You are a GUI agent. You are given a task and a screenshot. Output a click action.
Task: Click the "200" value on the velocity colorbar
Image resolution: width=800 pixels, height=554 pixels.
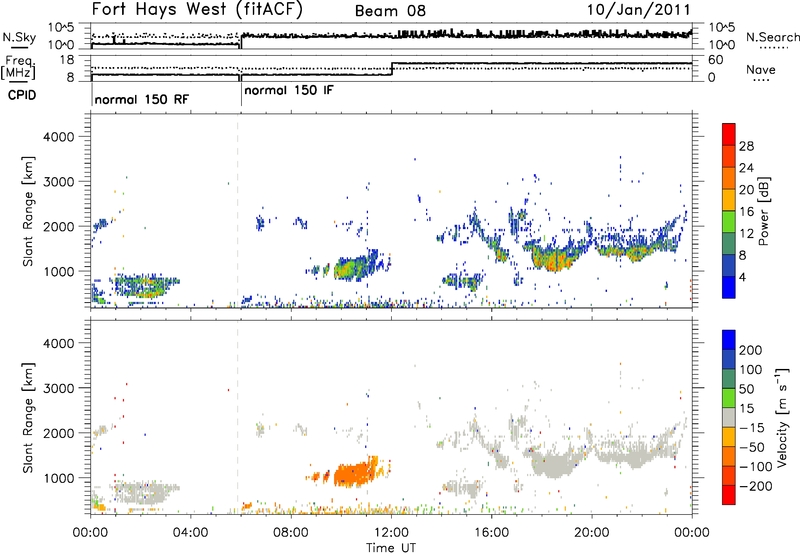[751, 350]
